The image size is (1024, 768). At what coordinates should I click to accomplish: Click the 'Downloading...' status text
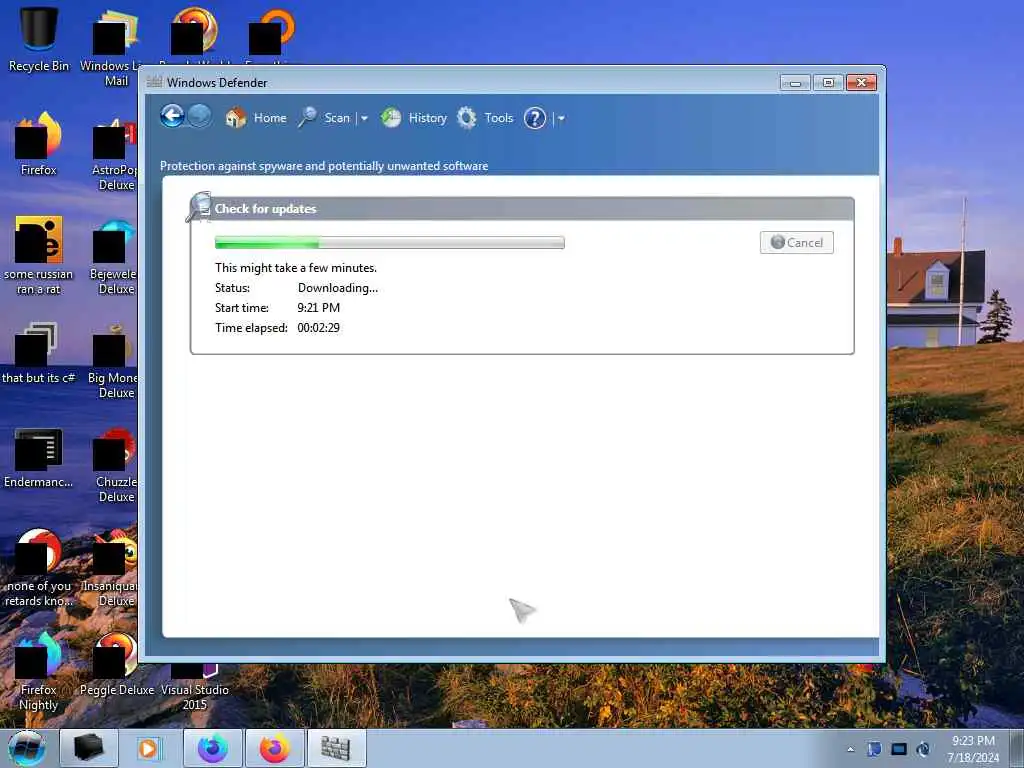point(338,288)
